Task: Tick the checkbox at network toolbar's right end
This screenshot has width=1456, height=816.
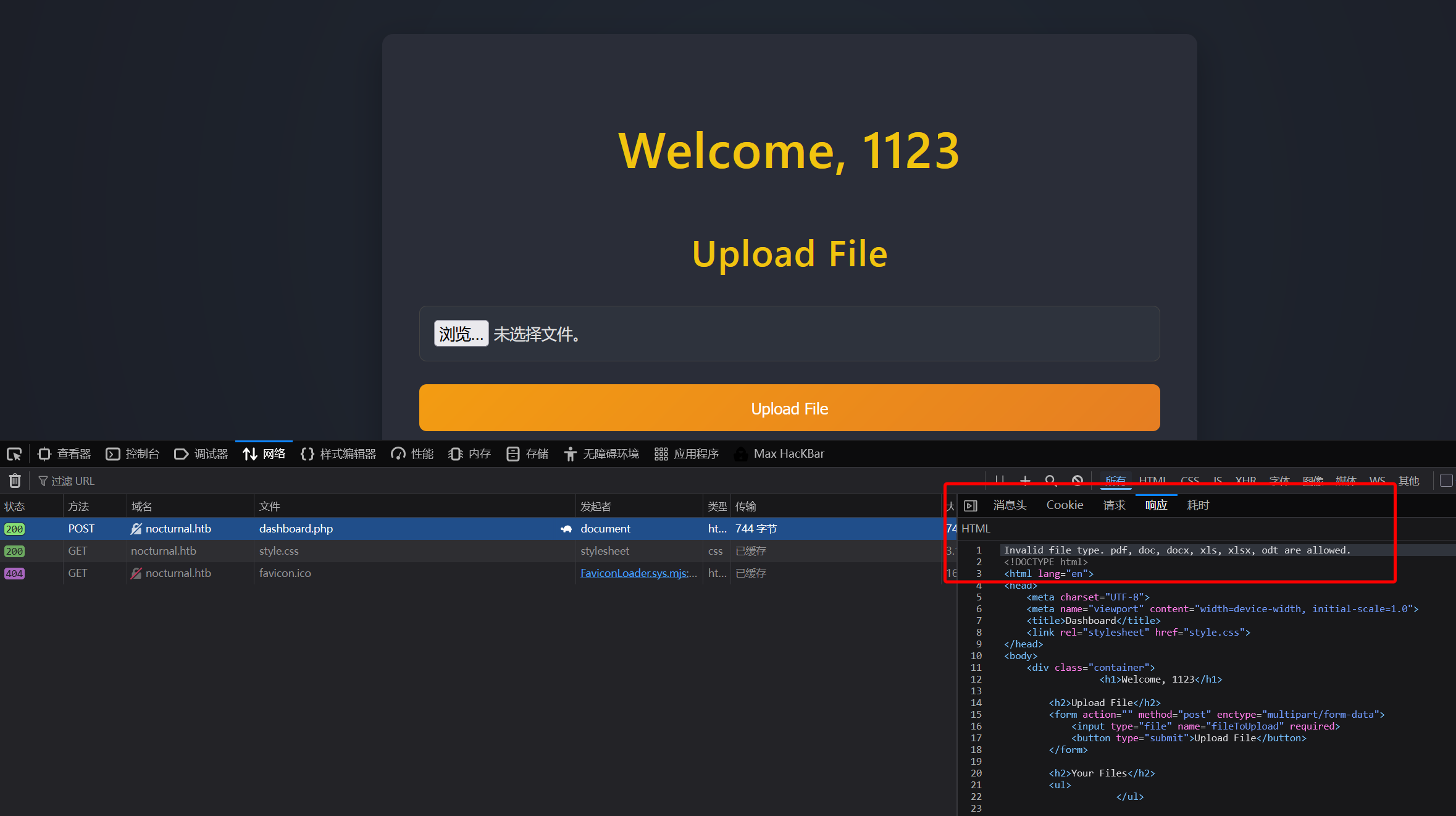Action: pyautogui.click(x=1446, y=481)
